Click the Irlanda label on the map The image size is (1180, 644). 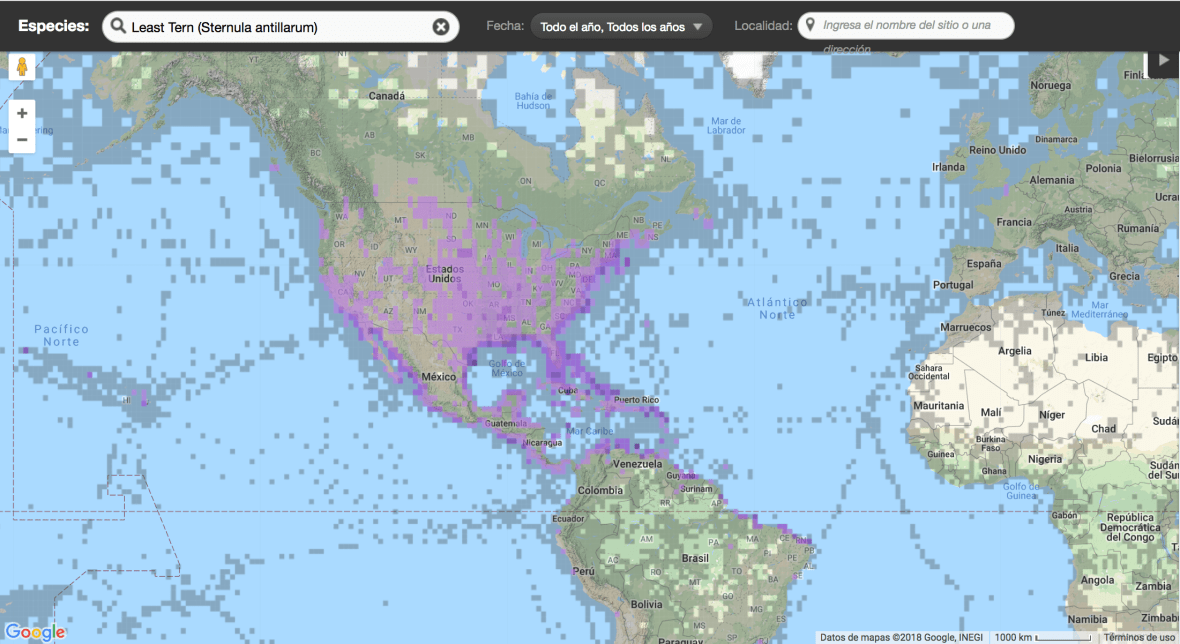[x=948, y=167]
